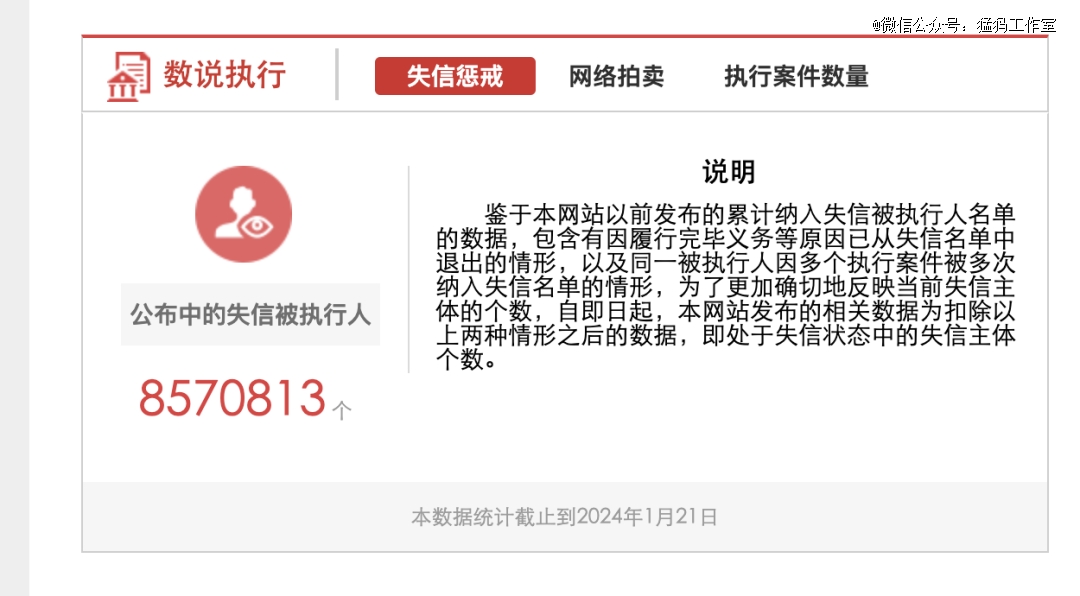Click the person silhouette in the red circle
Image resolution: width=1080 pixels, height=596 pixels.
[234, 212]
